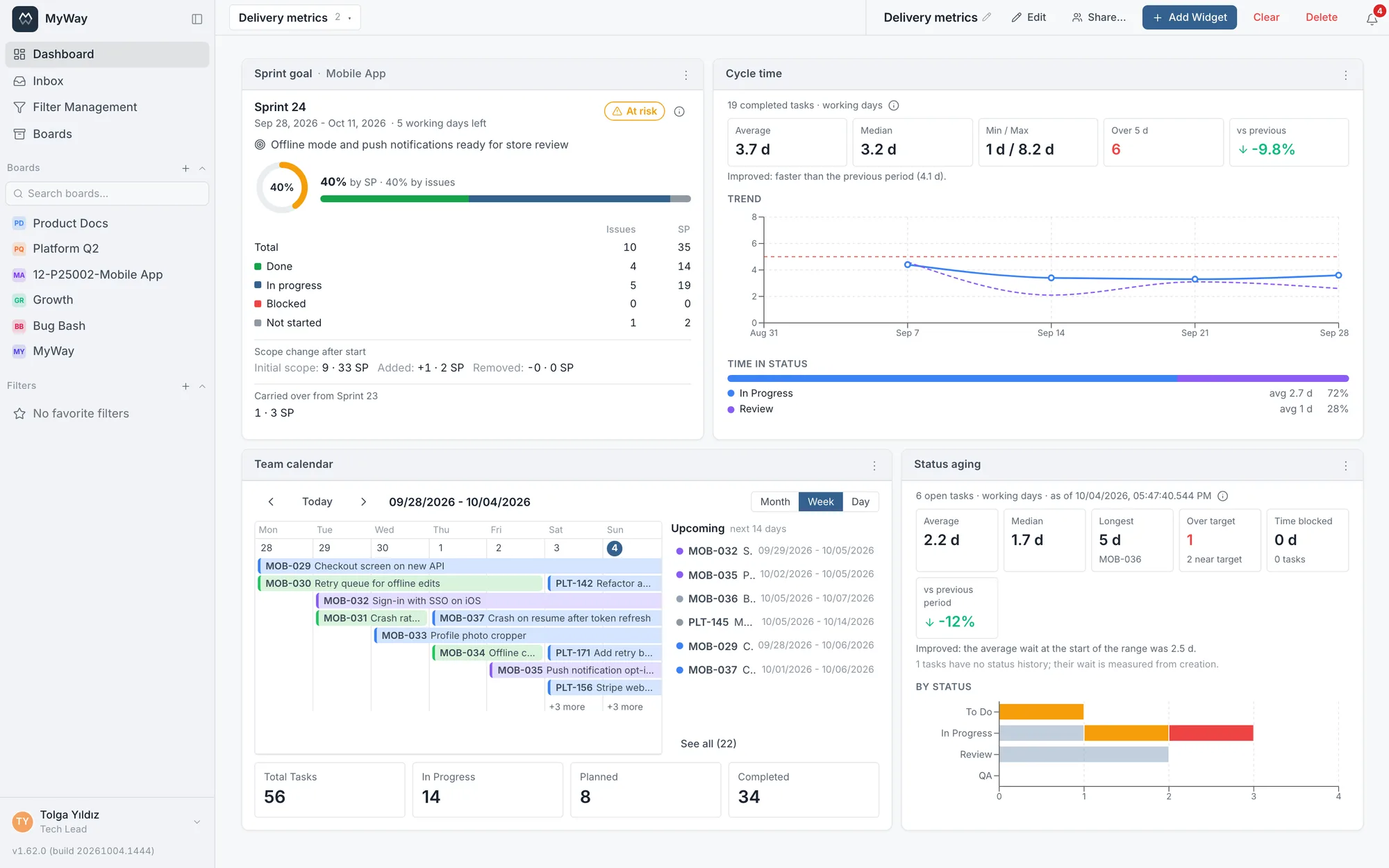The height and width of the screenshot is (868, 1389).
Task: Open Cycle time widget options menu
Action: (x=1346, y=75)
